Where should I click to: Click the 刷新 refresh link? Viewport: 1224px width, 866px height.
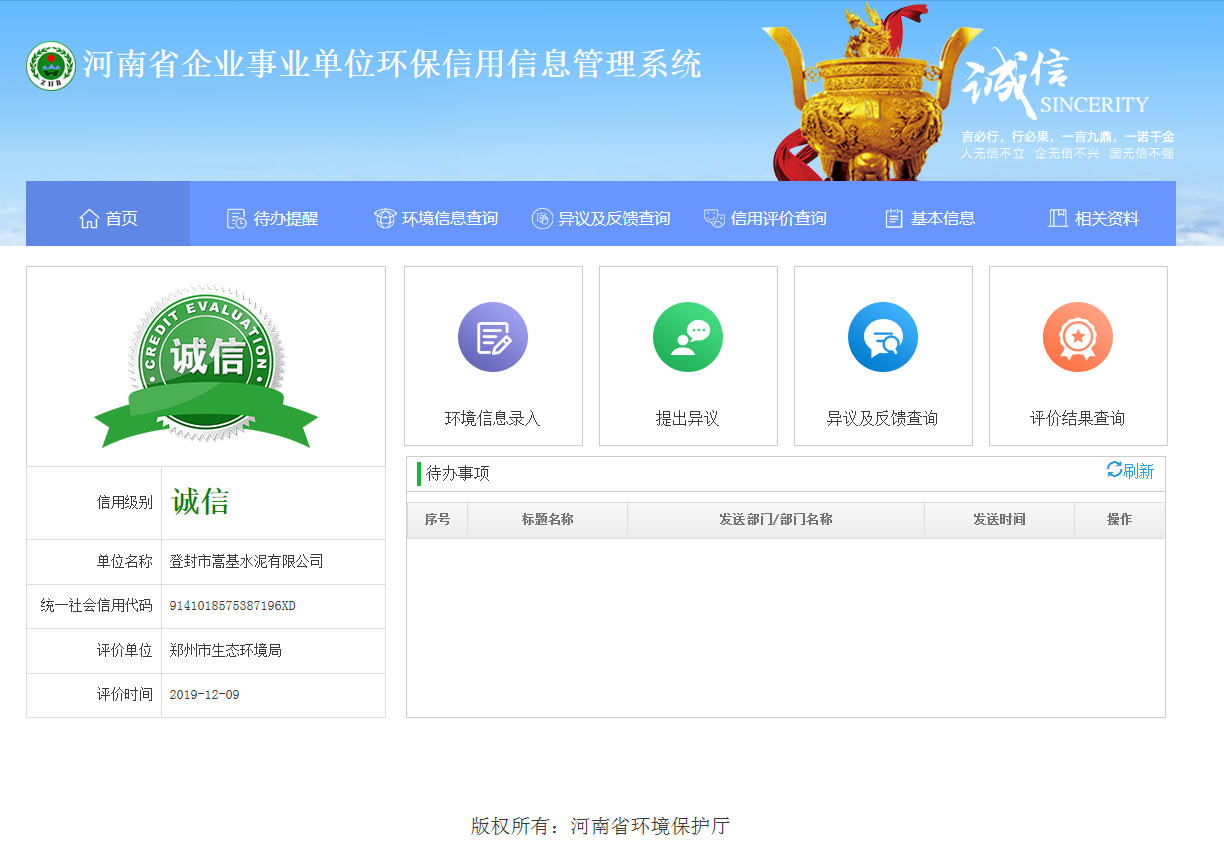click(1139, 472)
